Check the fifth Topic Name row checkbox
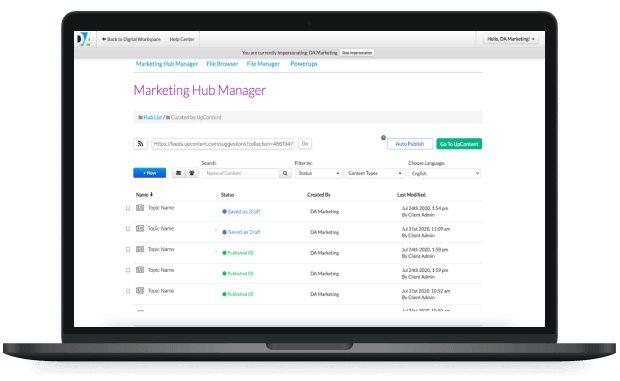The image size is (620, 381). tap(128, 291)
